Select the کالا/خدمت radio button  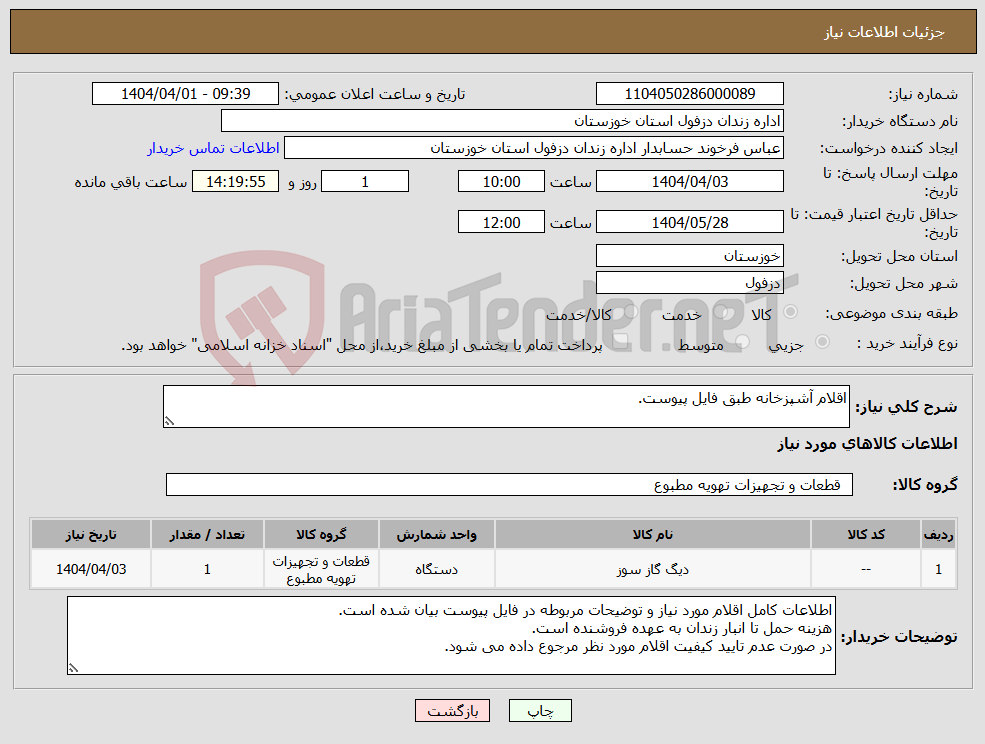631,312
